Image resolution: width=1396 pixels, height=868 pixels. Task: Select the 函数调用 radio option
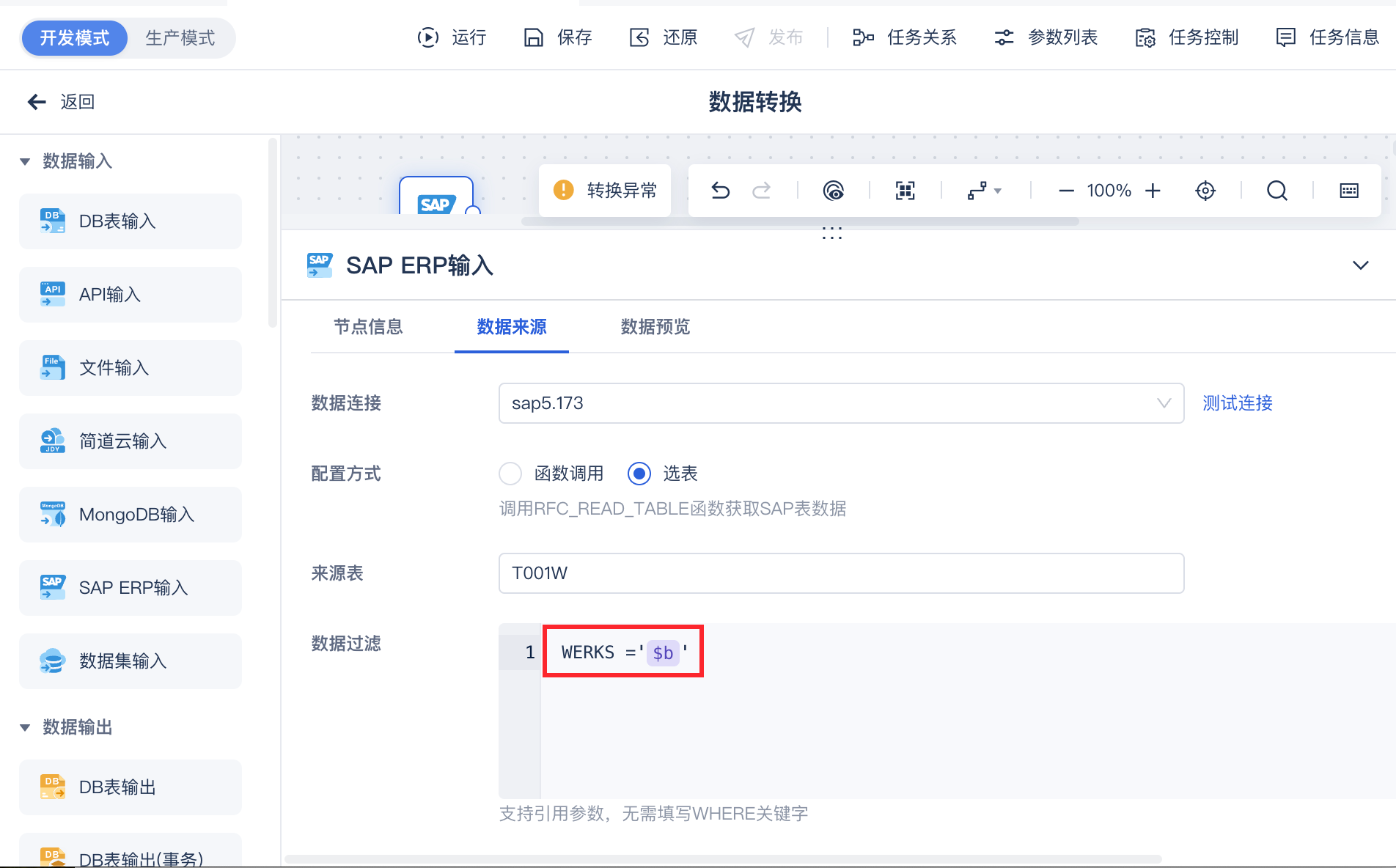[x=510, y=474]
